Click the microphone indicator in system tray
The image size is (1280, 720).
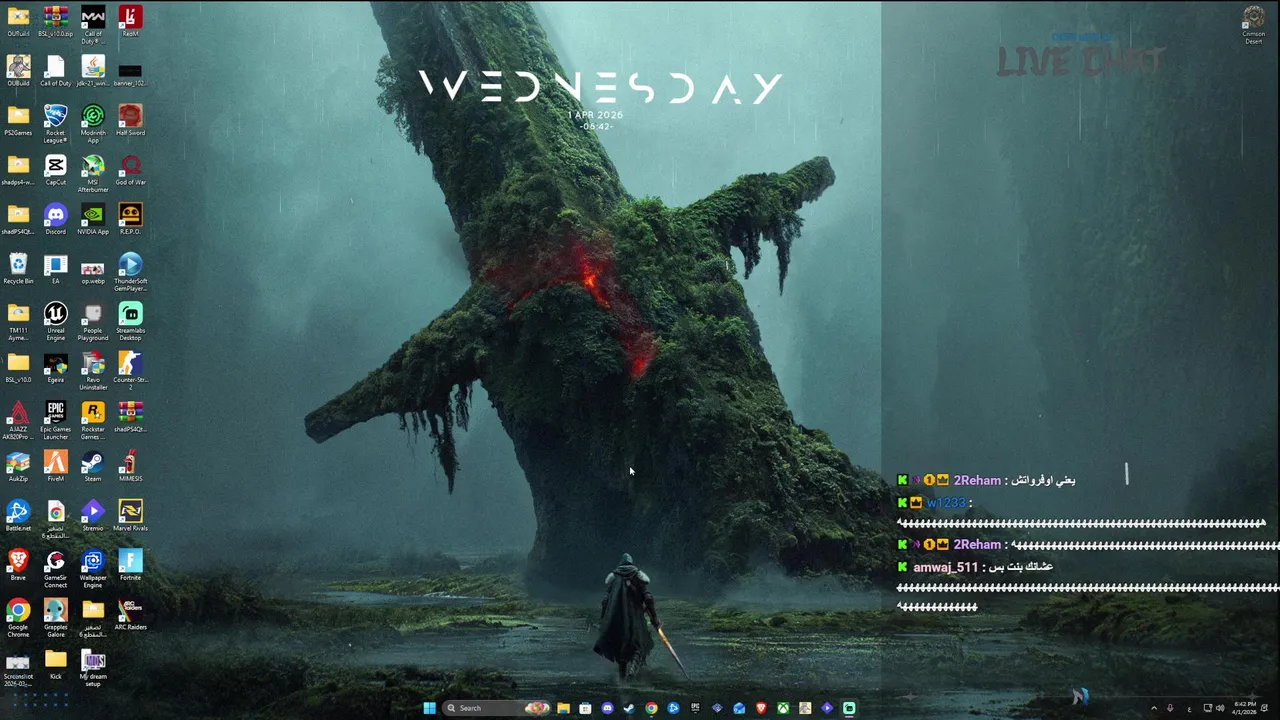coord(1170,708)
